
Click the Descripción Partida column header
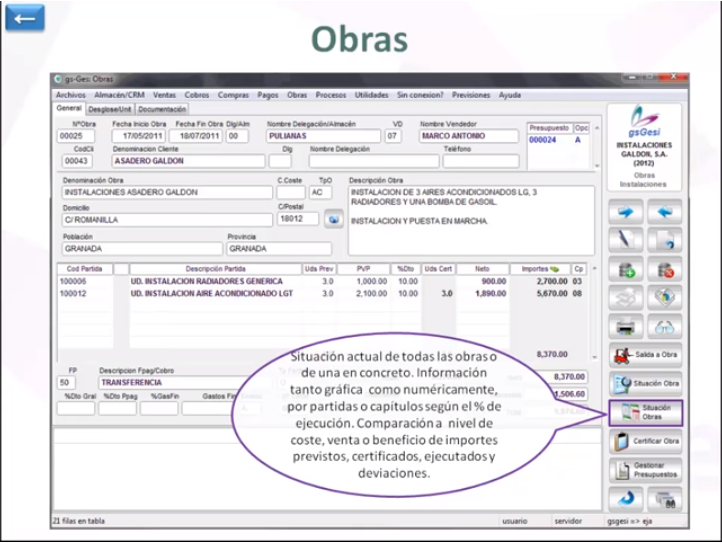(215, 269)
